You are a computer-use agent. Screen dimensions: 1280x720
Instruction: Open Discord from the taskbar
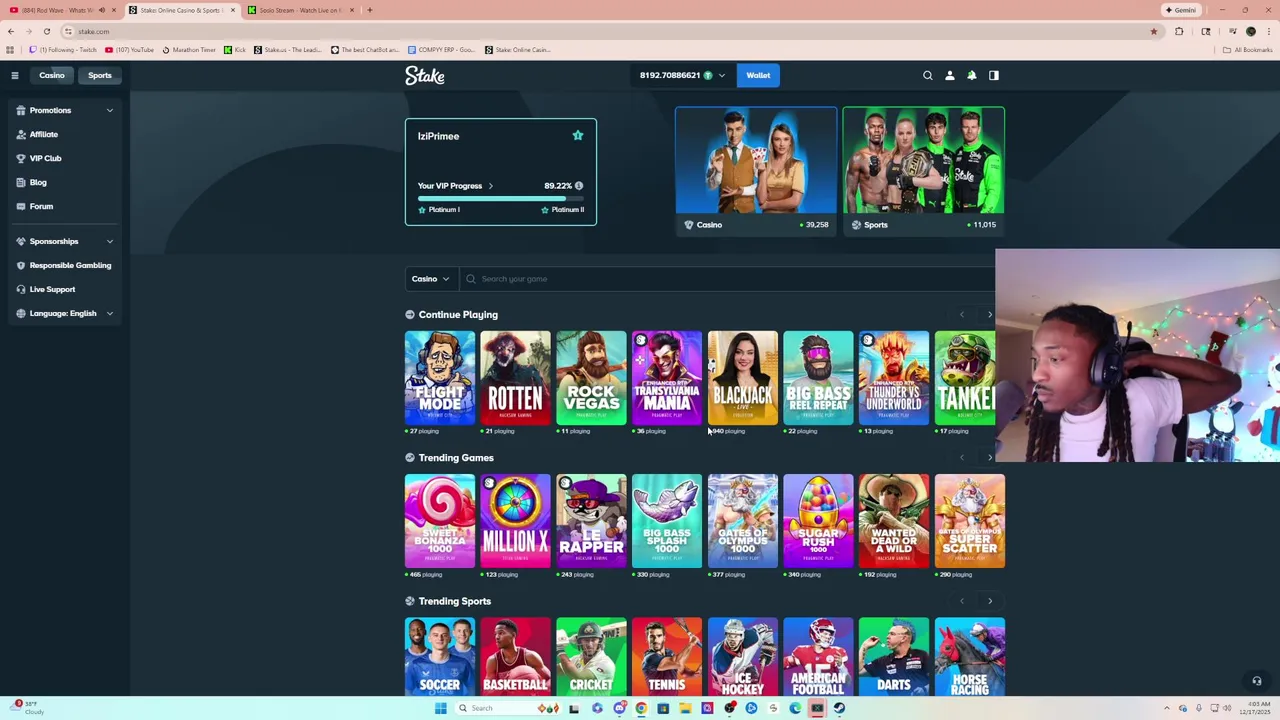(x=619, y=708)
